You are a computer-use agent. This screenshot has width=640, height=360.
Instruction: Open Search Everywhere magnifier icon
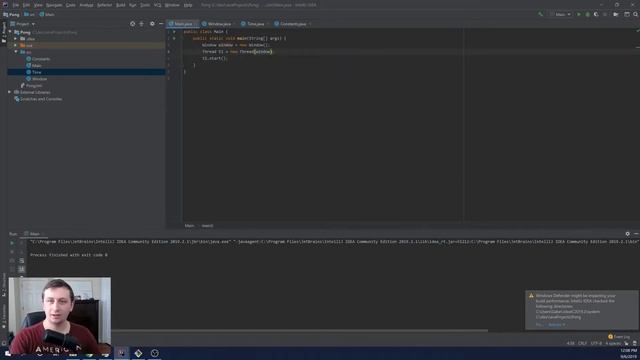tap(636, 14)
